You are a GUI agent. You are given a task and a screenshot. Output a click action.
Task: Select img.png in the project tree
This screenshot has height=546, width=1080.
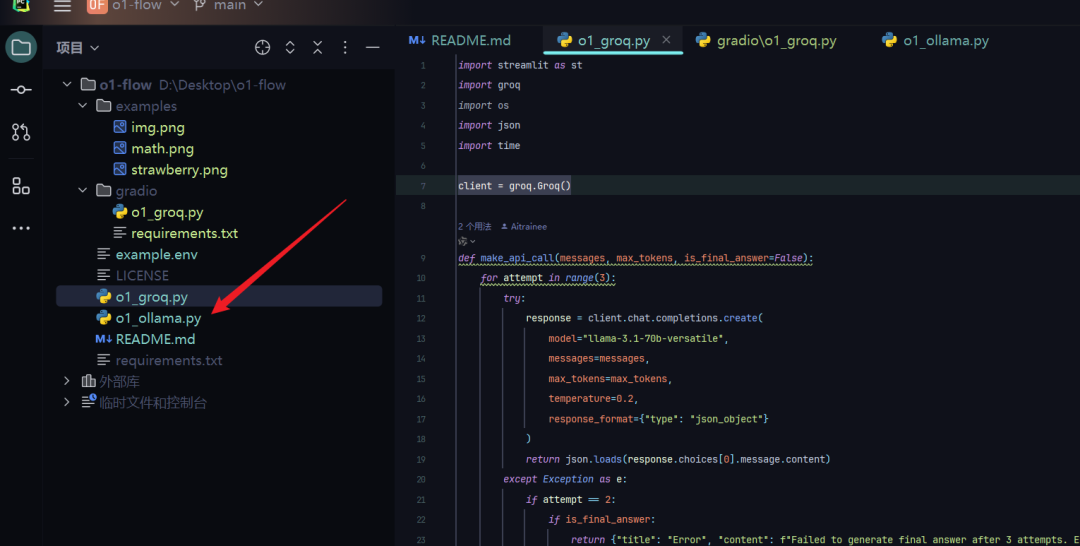(158, 127)
